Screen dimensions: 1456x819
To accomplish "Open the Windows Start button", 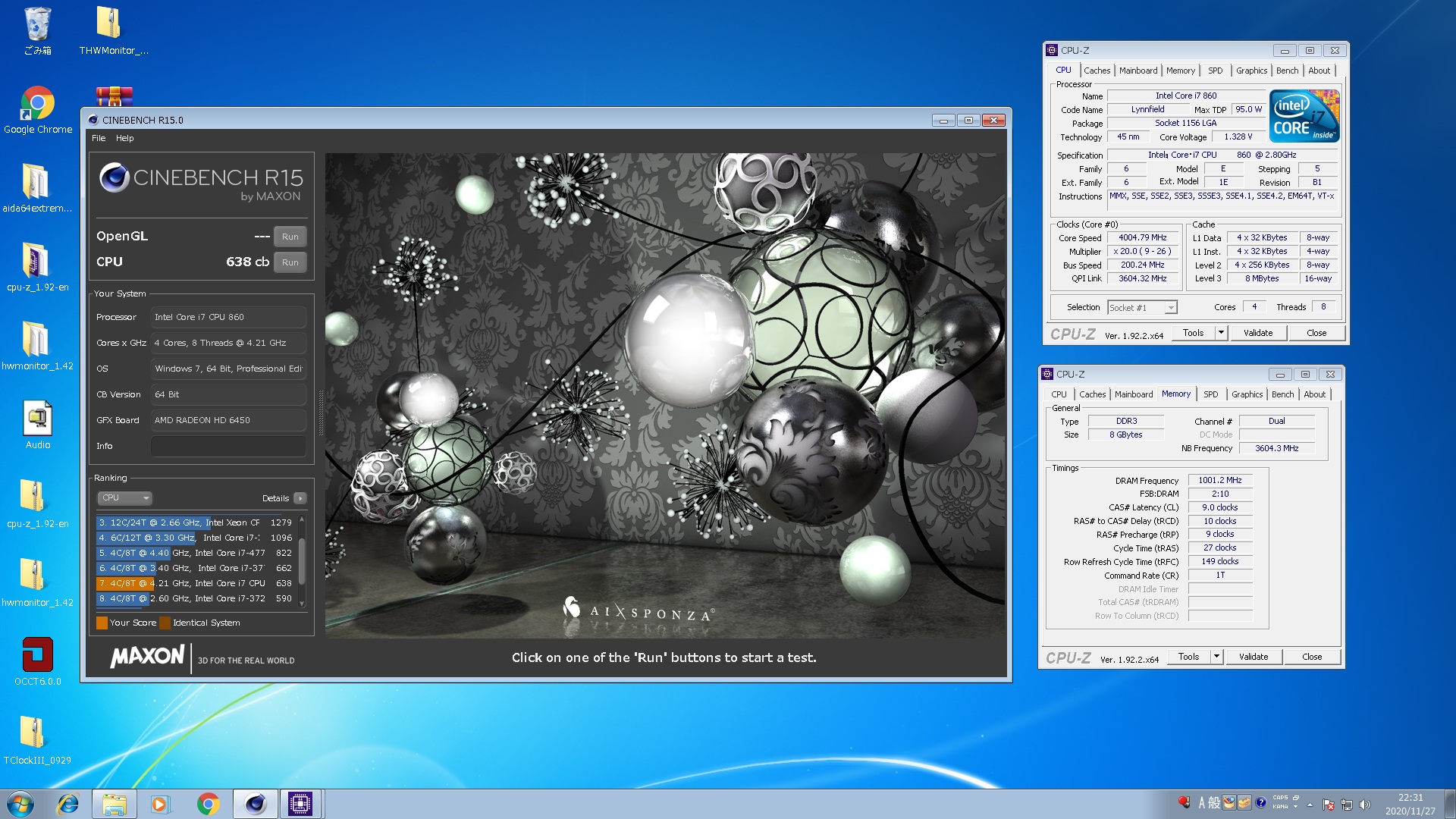I will 20,804.
